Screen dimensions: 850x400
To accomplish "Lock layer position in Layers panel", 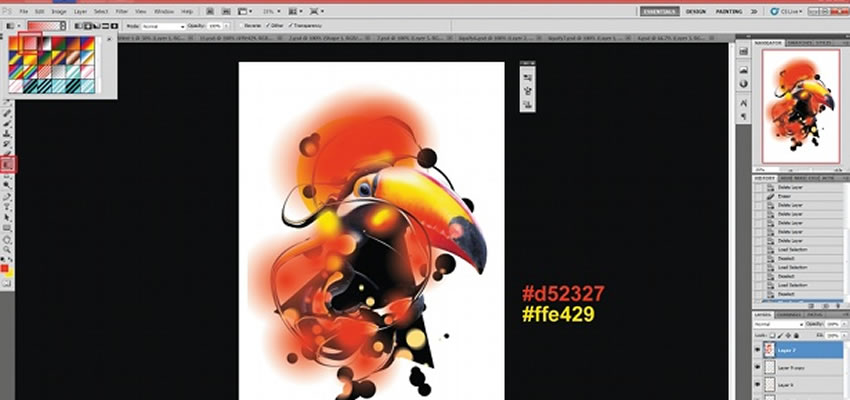I will click(786, 336).
